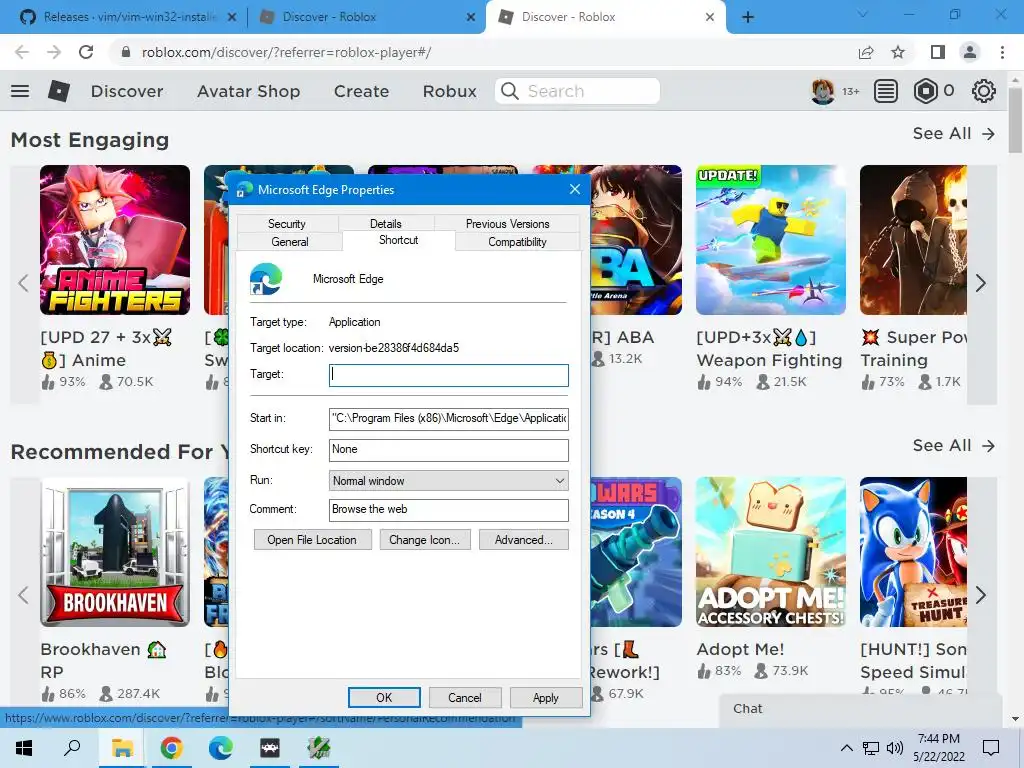
Task: Reload the Roblox page
Action: [x=86, y=52]
